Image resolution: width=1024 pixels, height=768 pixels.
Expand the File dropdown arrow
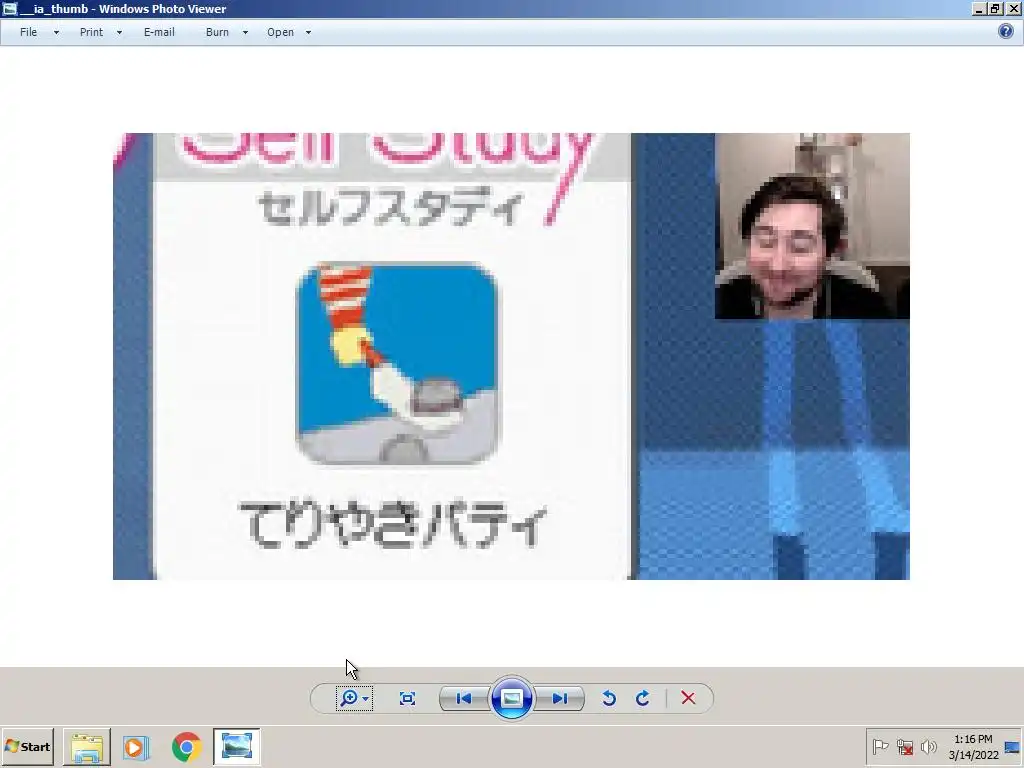56,32
